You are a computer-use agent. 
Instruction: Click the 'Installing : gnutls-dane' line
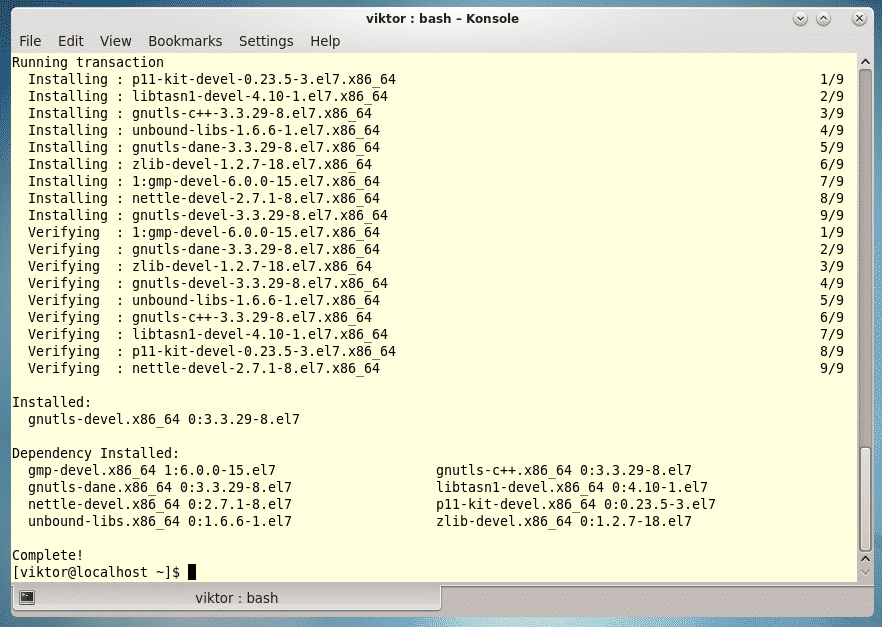204,147
